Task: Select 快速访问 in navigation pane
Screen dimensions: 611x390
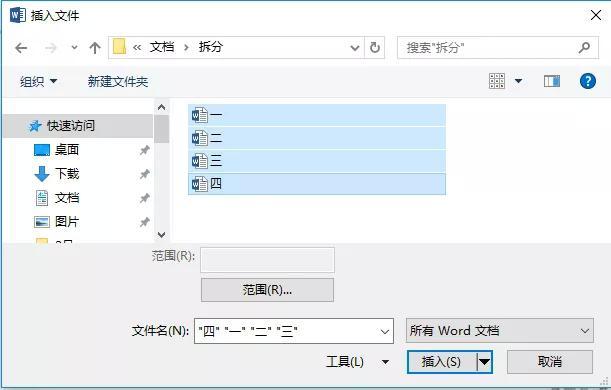Action: pos(78,126)
